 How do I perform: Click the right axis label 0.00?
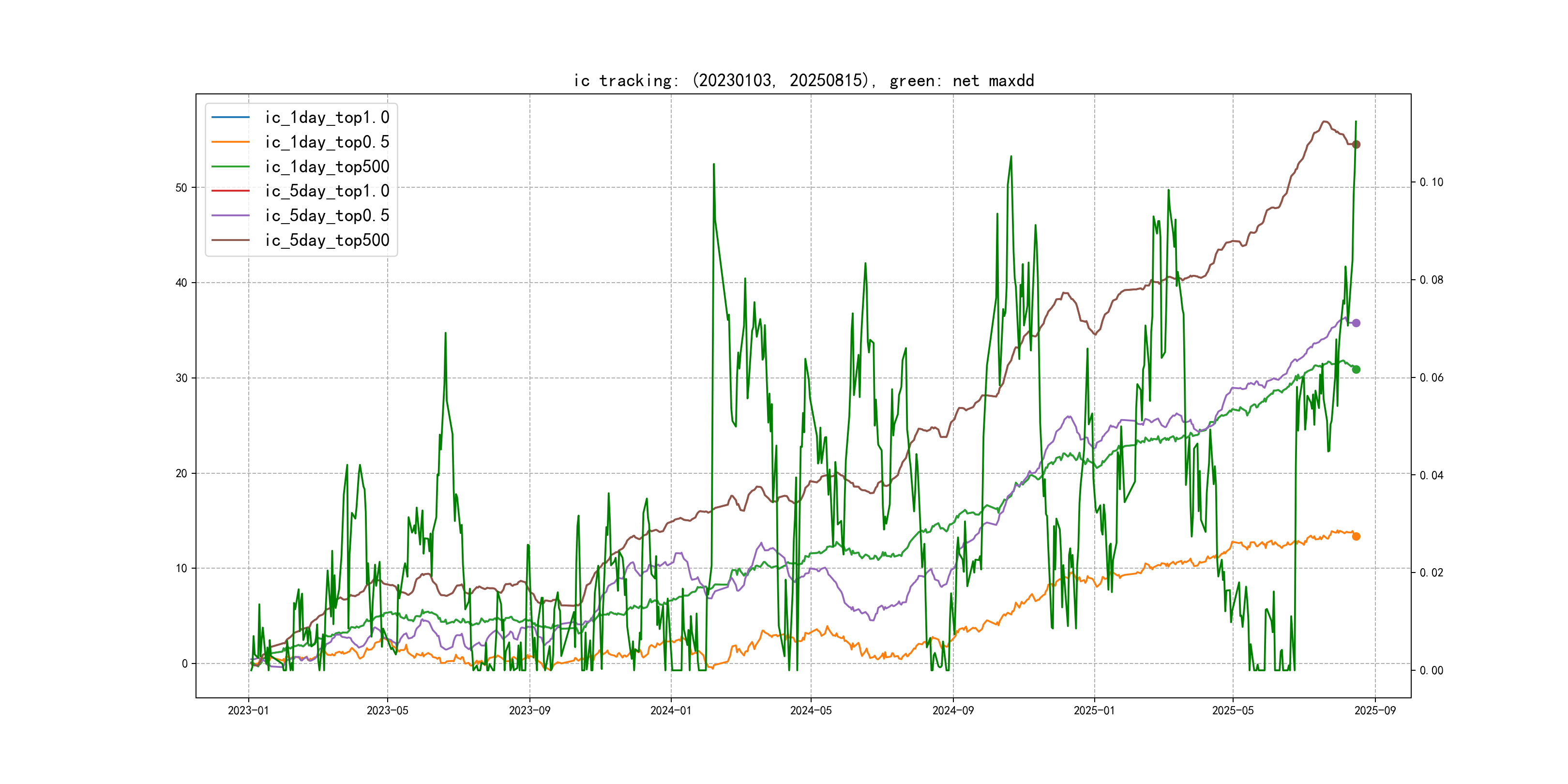point(1431,670)
